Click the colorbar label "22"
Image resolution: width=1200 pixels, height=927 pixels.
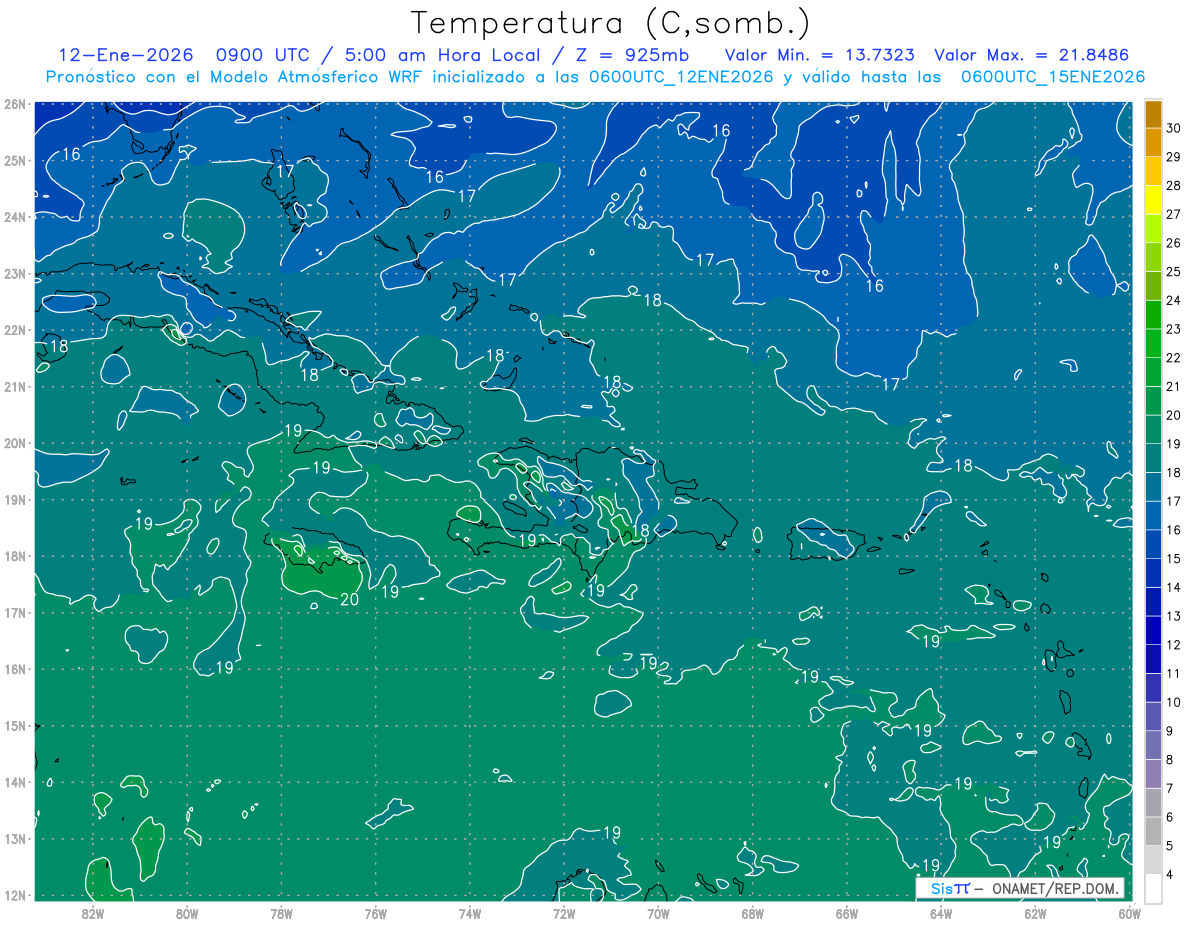click(x=1174, y=358)
